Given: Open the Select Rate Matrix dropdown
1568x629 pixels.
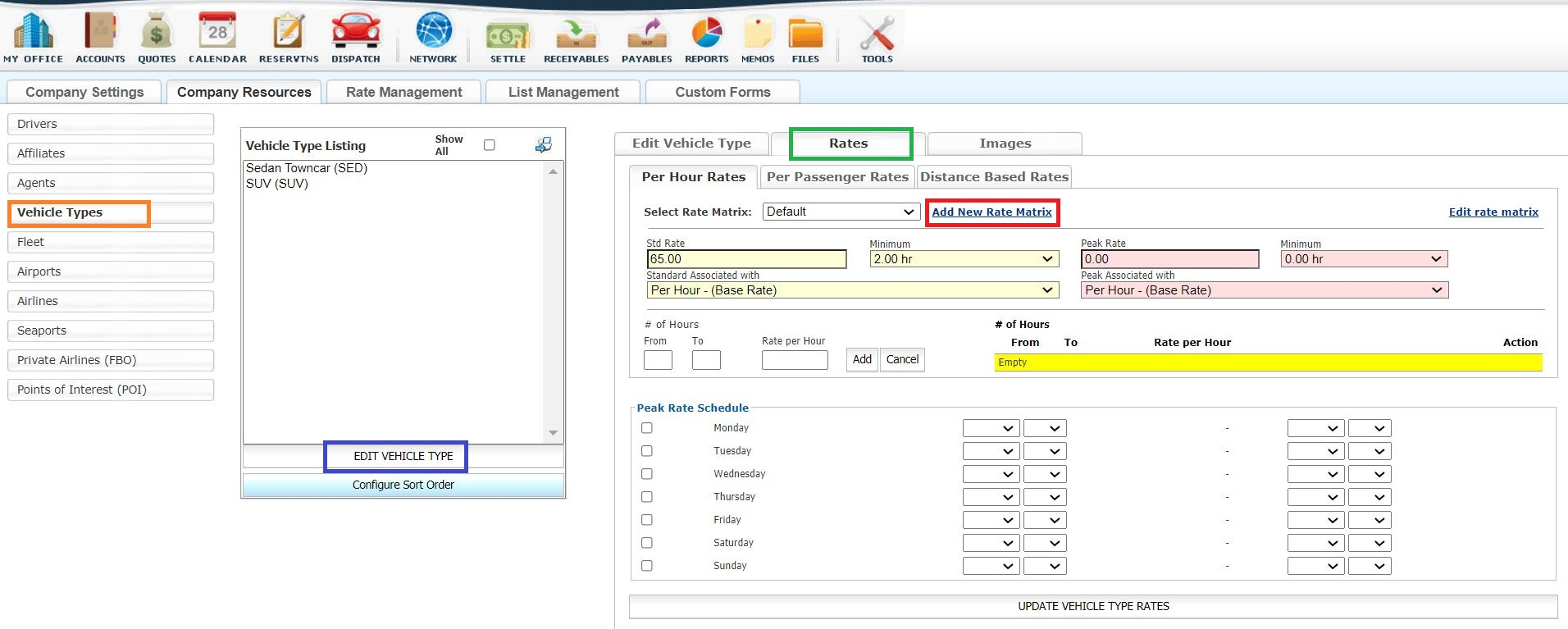Looking at the screenshot, I should (841, 212).
